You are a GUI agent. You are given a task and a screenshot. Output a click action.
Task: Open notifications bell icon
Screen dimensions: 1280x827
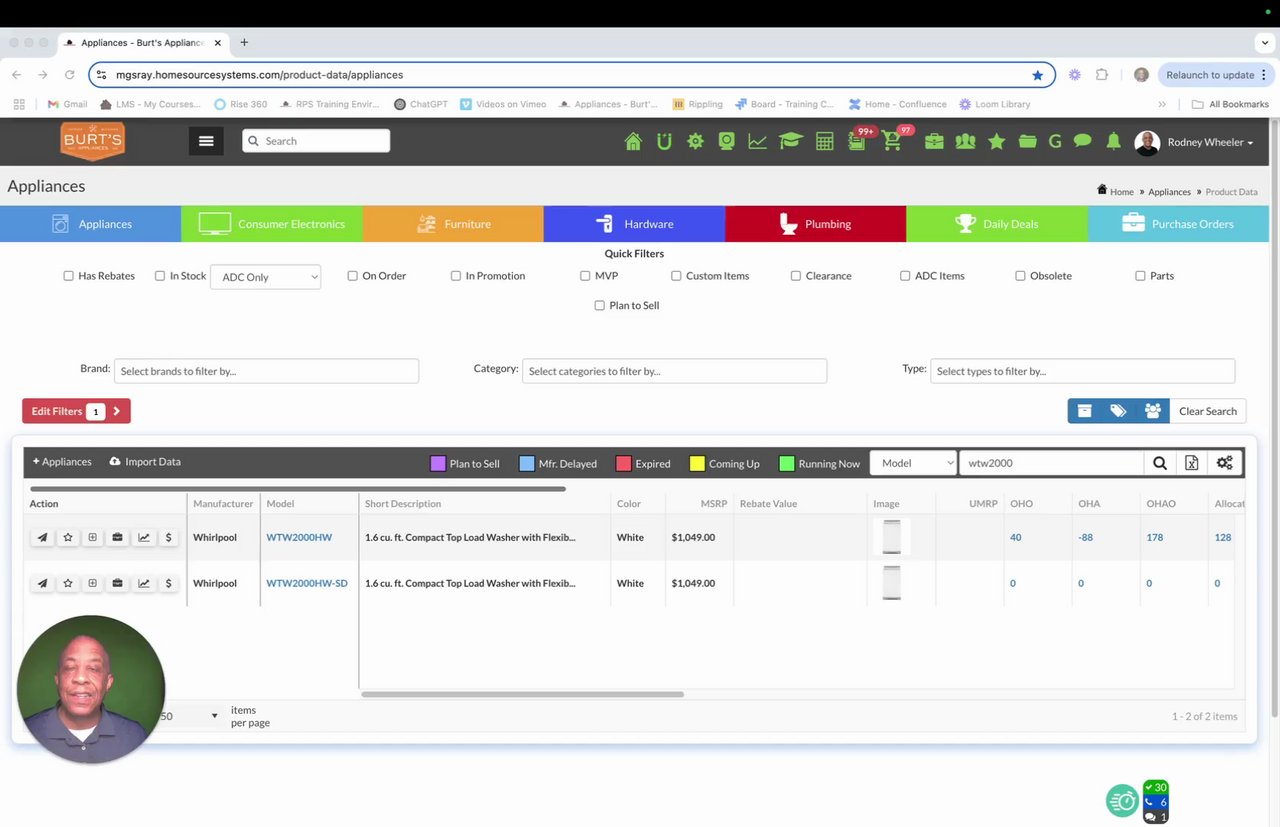coord(1113,142)
